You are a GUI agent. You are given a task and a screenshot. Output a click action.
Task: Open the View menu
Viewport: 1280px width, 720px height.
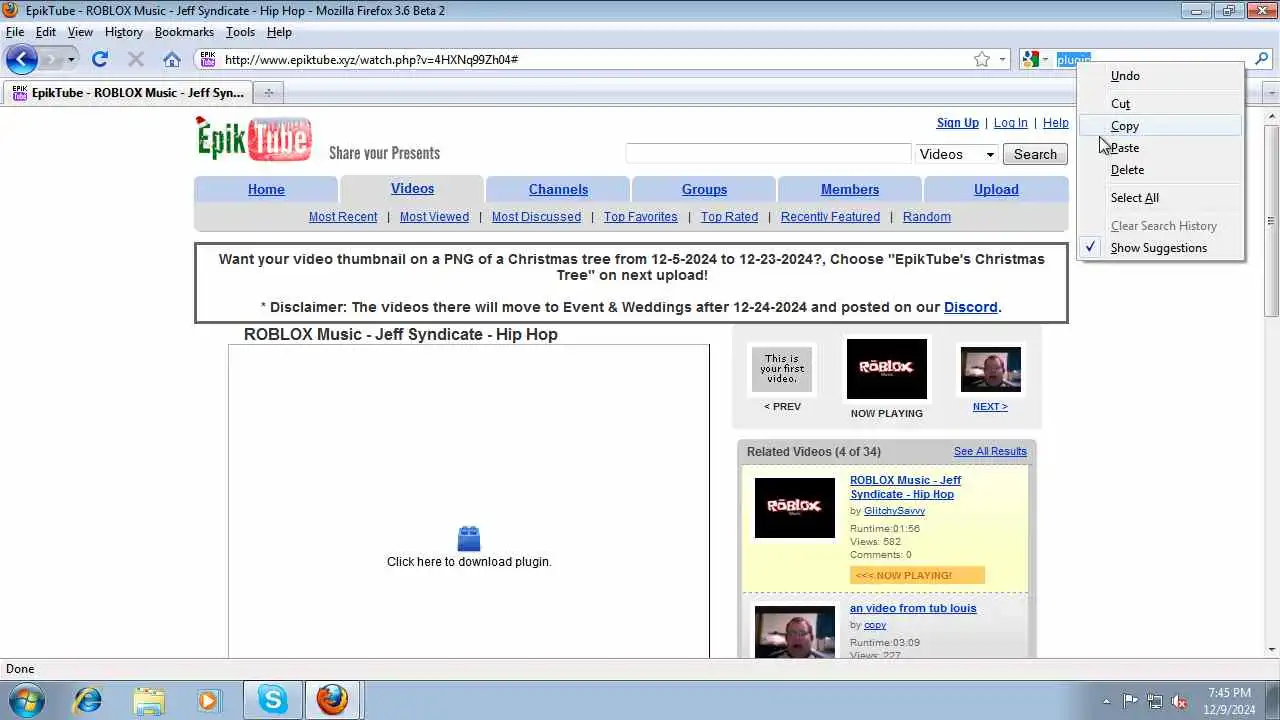pos(80,32)
